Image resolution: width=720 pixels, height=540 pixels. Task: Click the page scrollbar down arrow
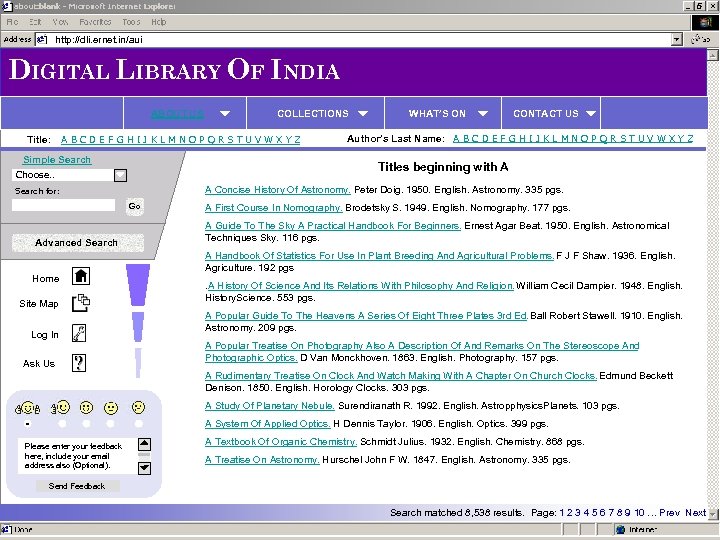coord(713,513)
